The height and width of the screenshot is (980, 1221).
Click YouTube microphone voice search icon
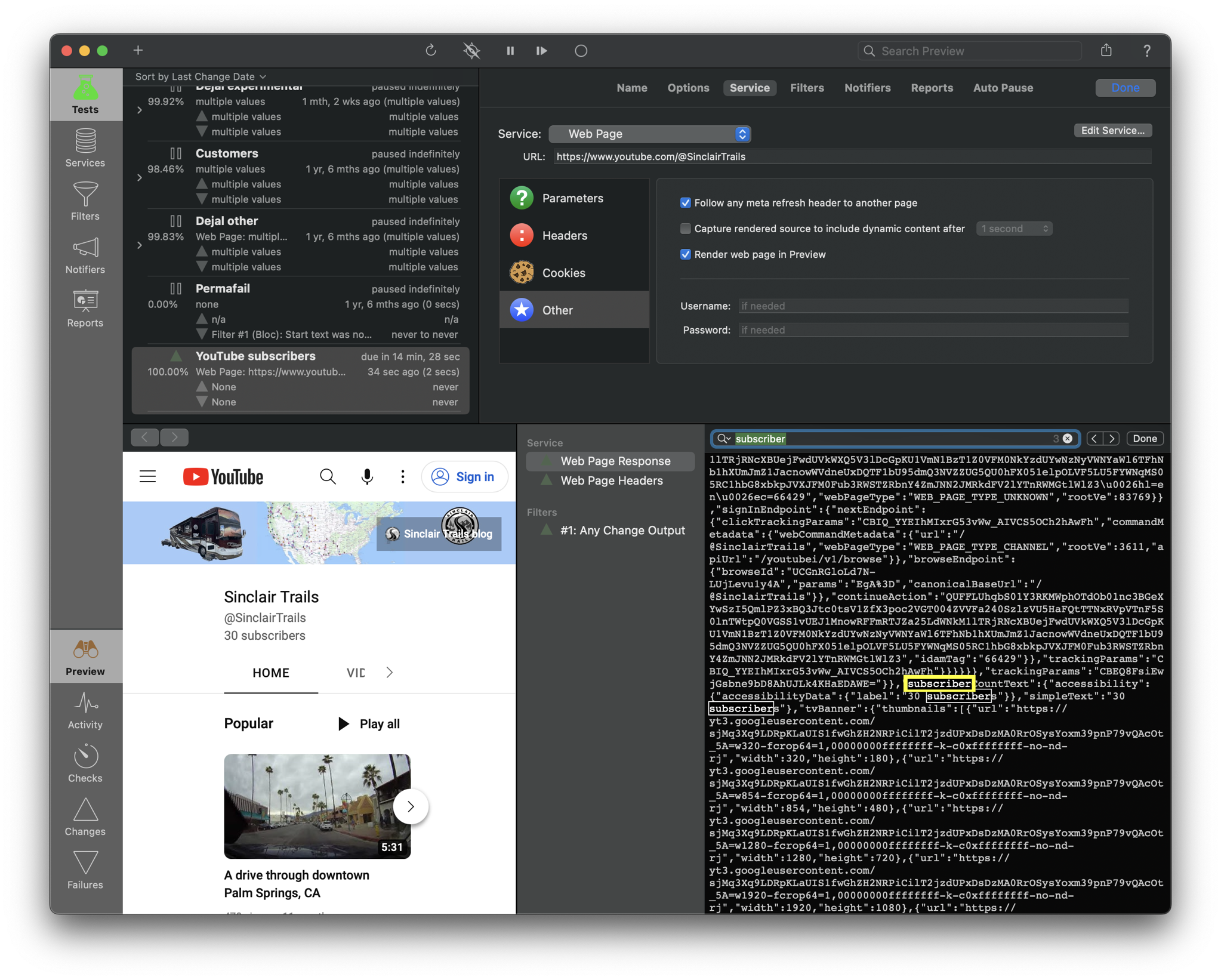(x=367, y=477)
